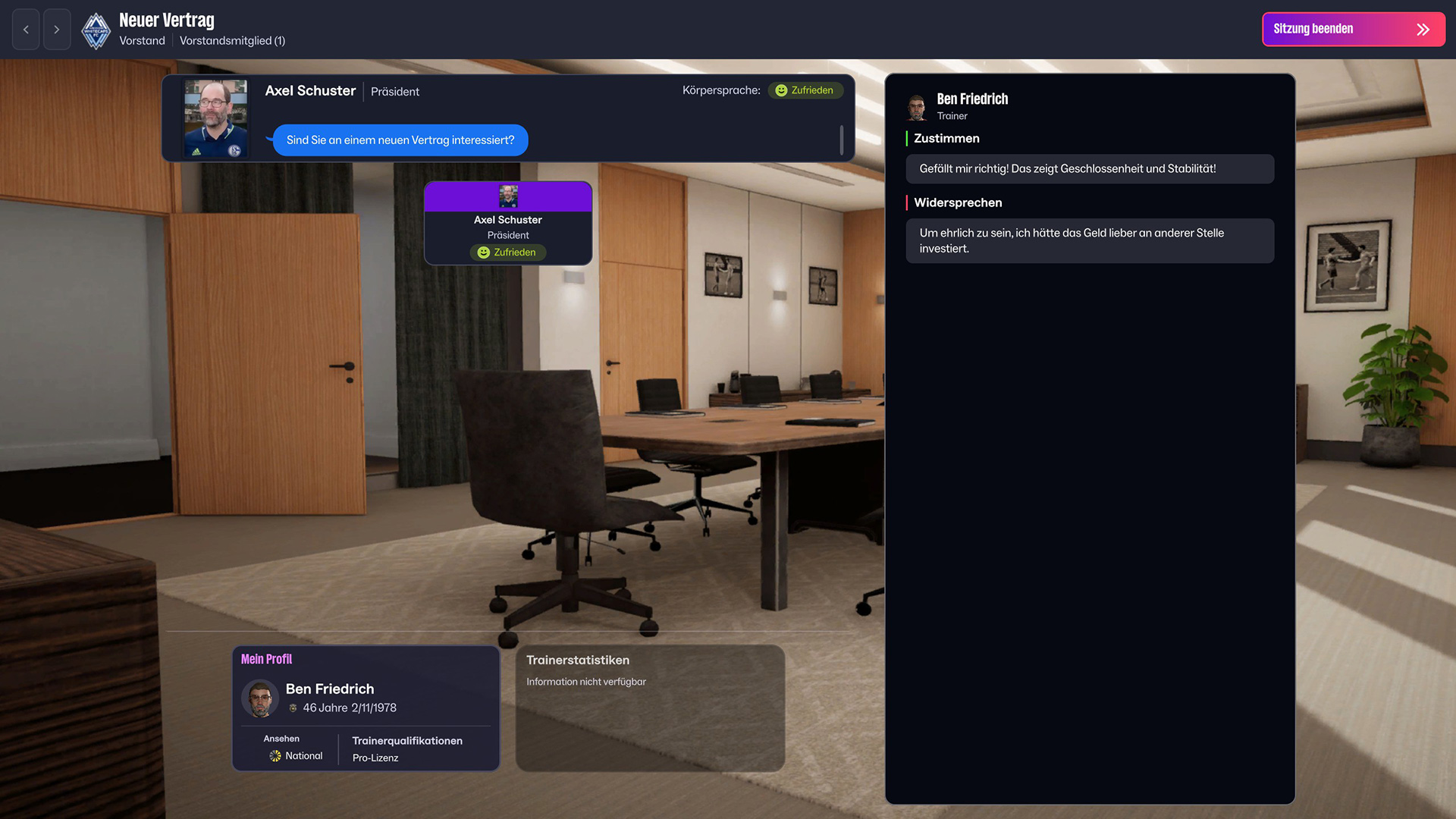Open the Trainerstatistiken panel
The height and width of the screenshot is (819, 1456).
click(x=650, y=708)
